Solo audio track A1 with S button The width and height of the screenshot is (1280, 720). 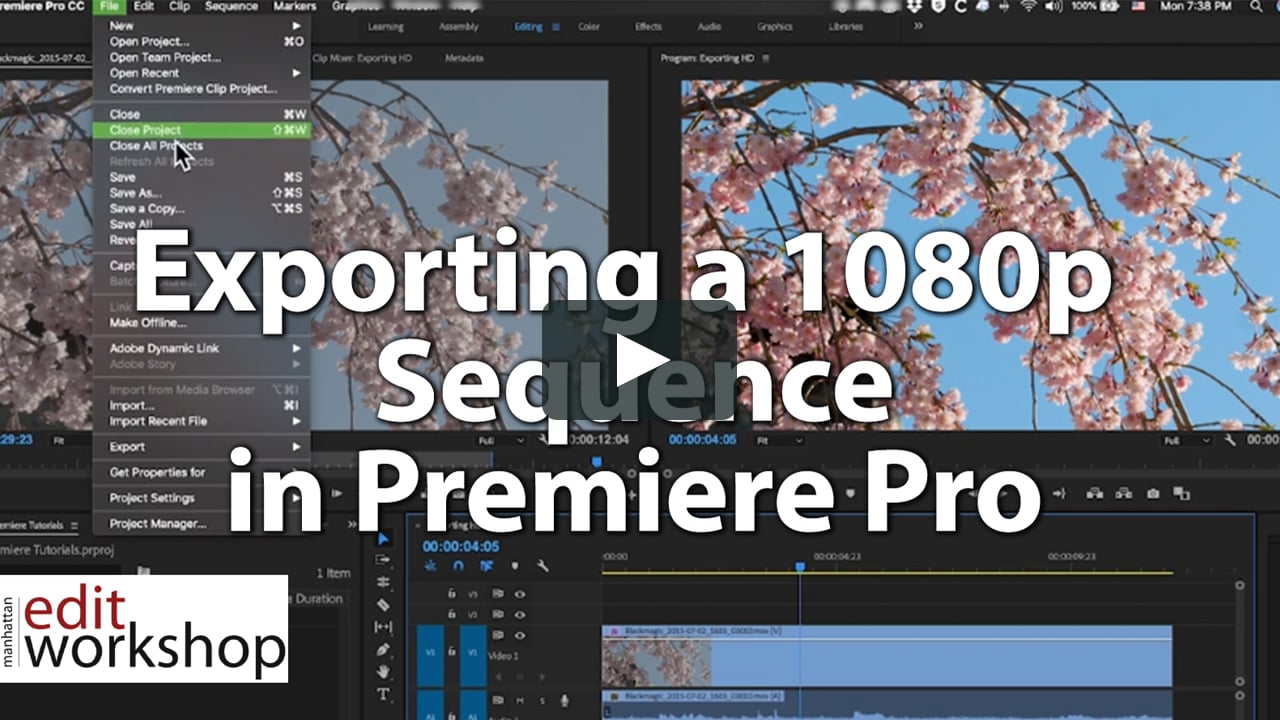543,701
